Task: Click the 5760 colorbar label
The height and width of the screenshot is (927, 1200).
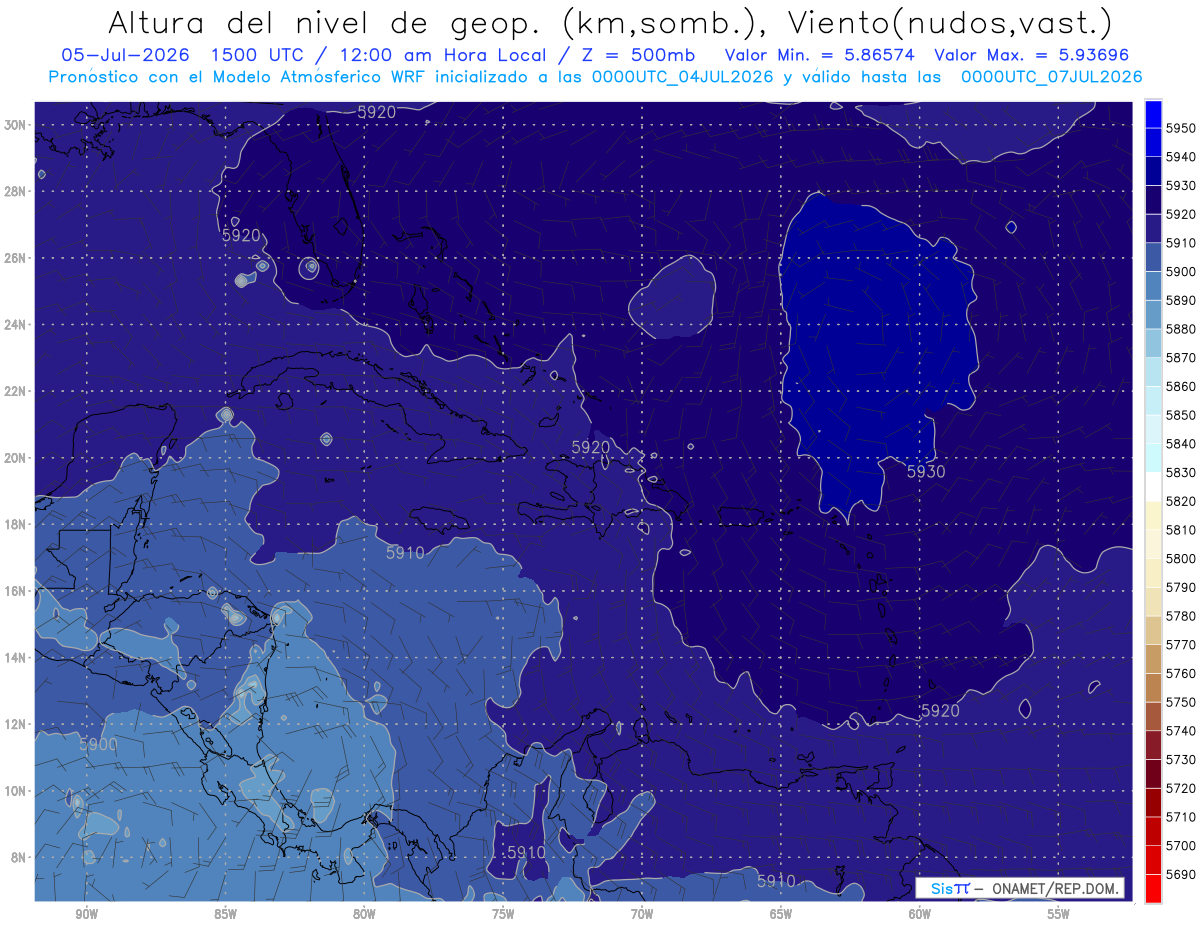Action: click(x=1182, y=674)
